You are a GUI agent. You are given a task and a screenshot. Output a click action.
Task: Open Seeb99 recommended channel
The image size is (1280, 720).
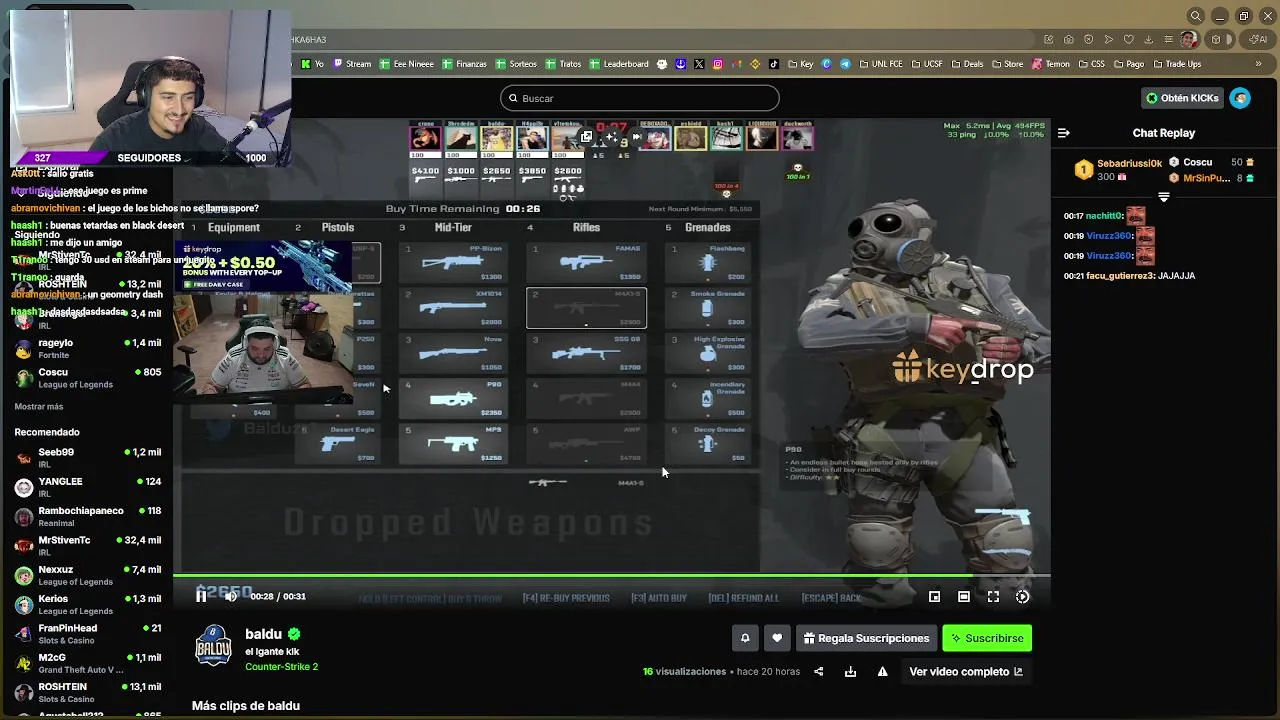click(x=87, y=457)
